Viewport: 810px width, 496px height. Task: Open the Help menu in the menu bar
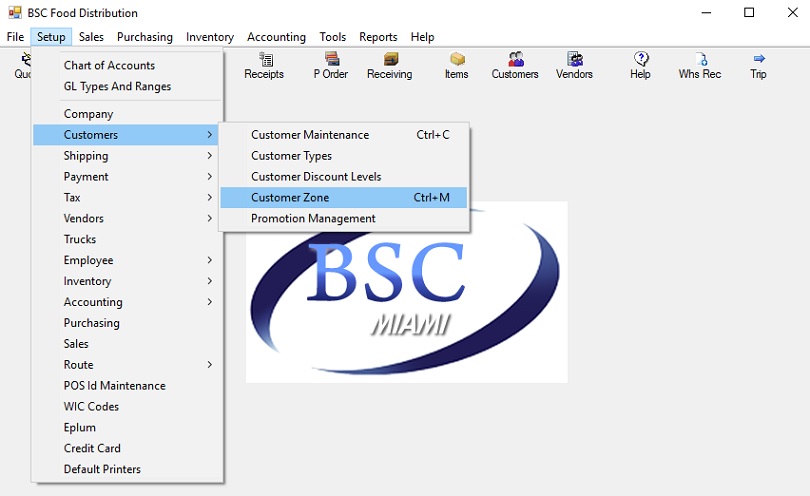click(x=423, y=37)
